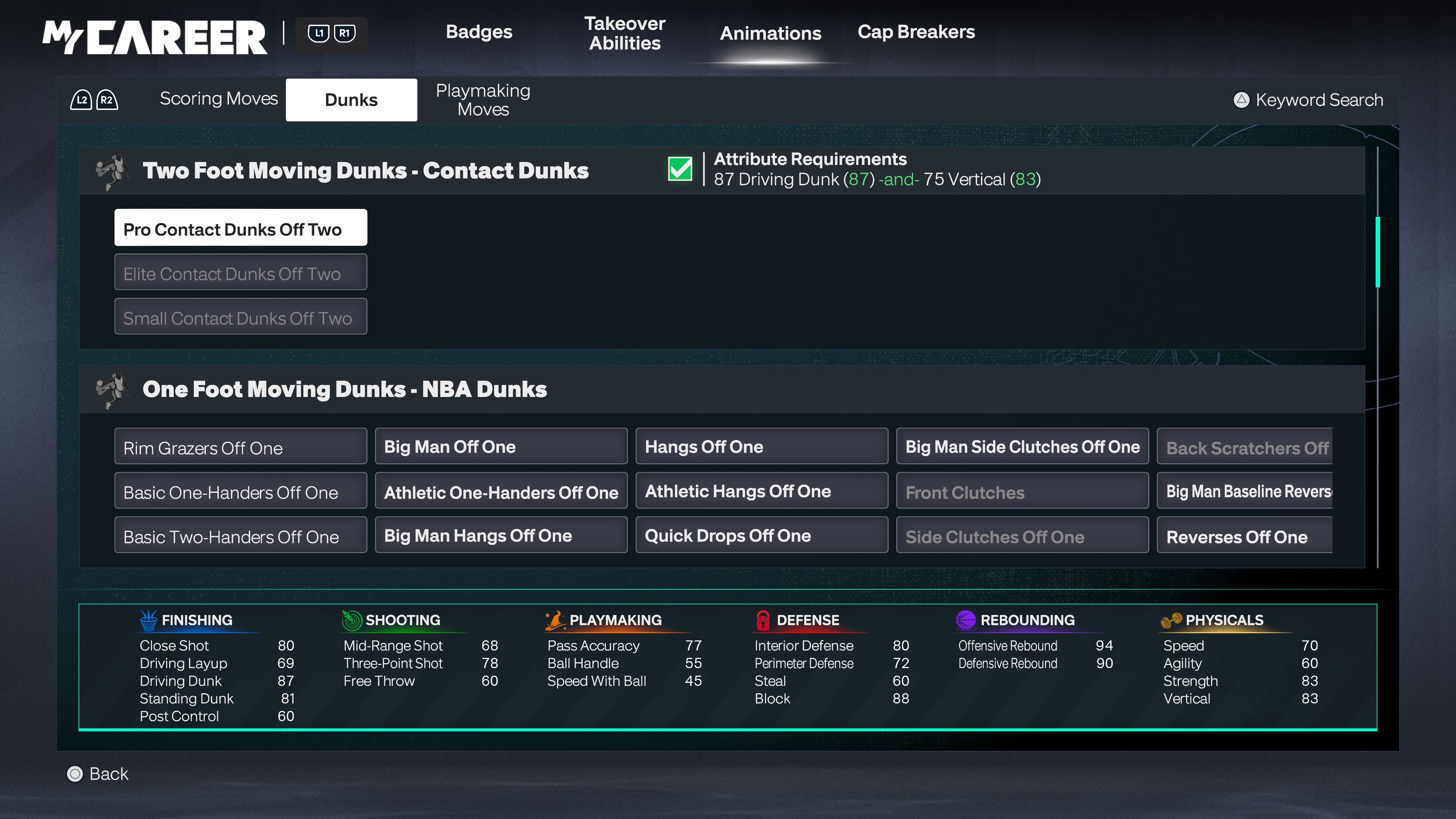Choose Reverses Off One
Screen dimensions: 1456x819
tap(1244, 535)
